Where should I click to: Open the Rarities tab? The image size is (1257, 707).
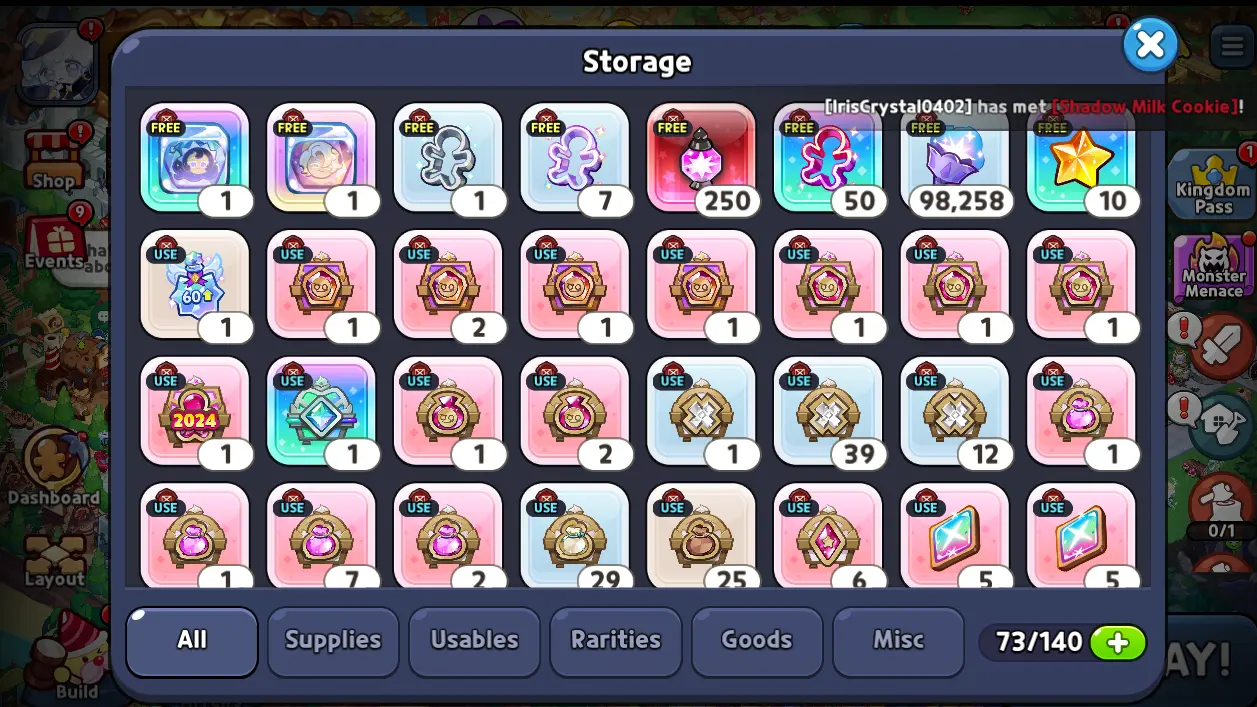616,641
